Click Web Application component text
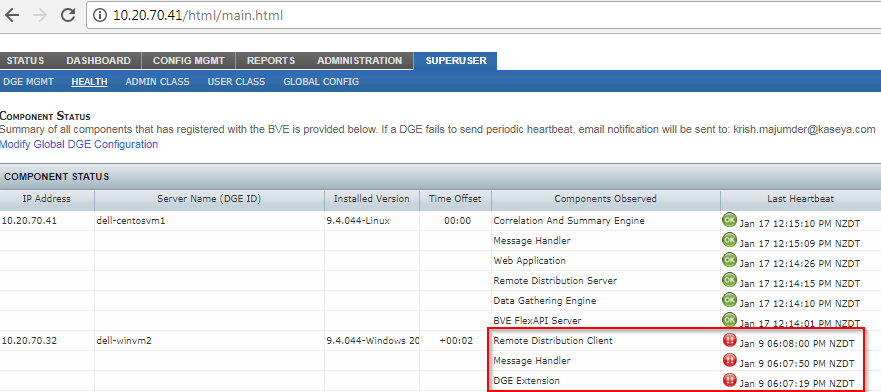The width and height of the screenshot is (881, 392). pos(529,261)
